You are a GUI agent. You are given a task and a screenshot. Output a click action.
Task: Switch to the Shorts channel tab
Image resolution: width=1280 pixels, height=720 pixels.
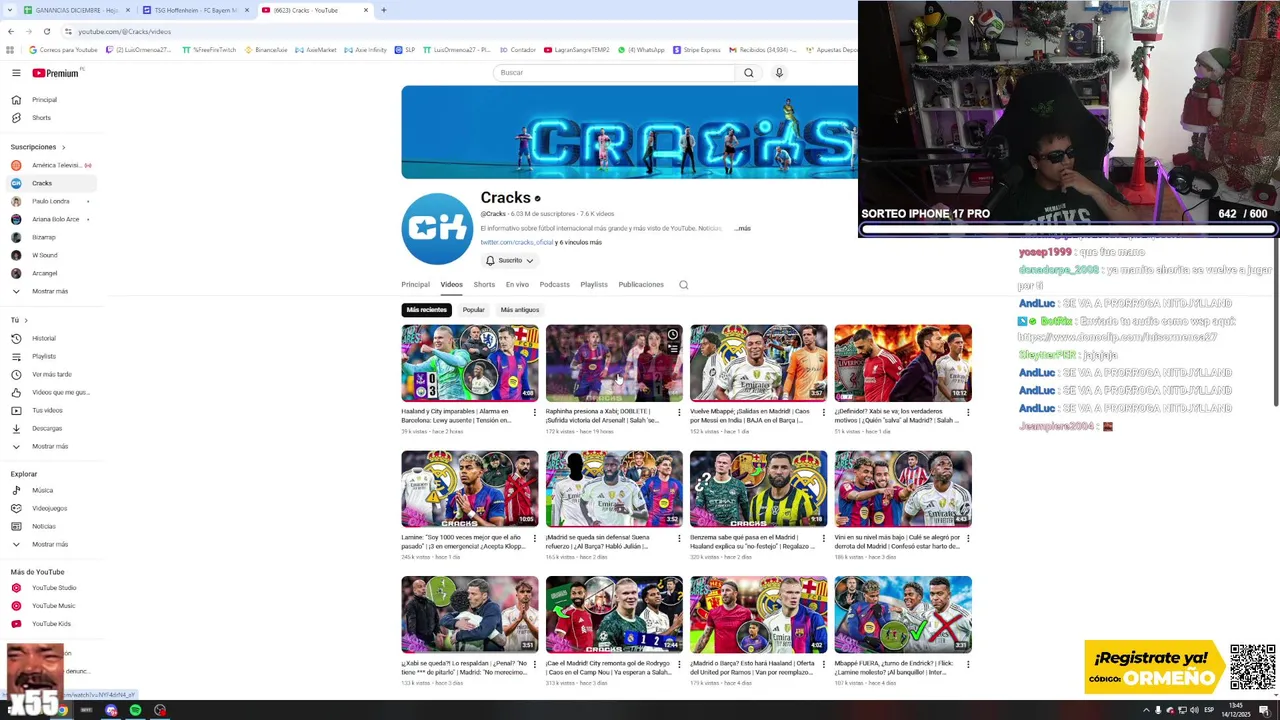point(484,285)
